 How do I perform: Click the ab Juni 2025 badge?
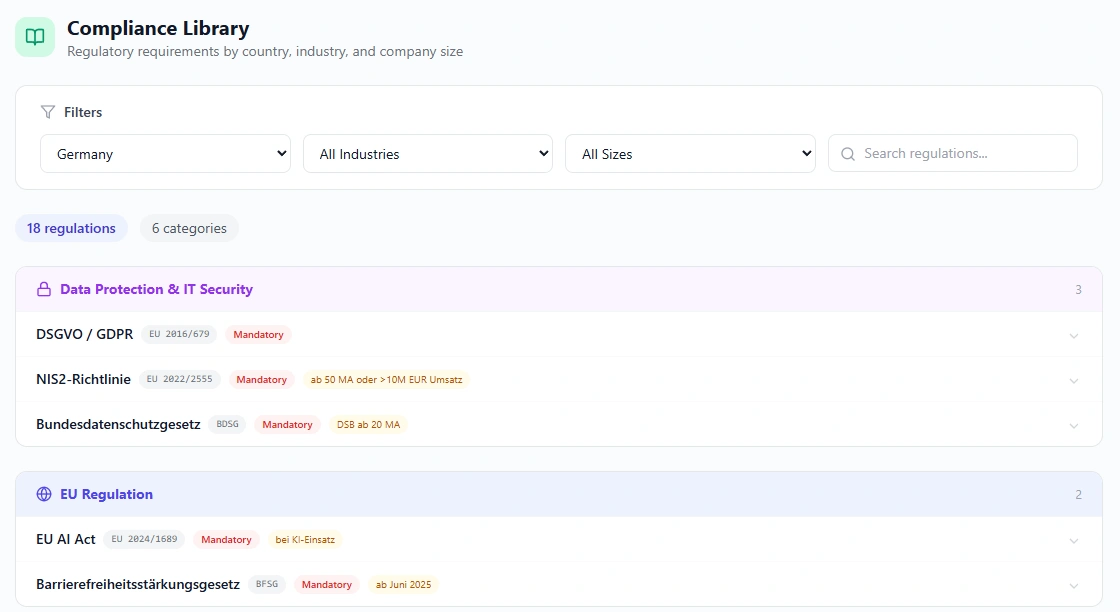point(404,584)
